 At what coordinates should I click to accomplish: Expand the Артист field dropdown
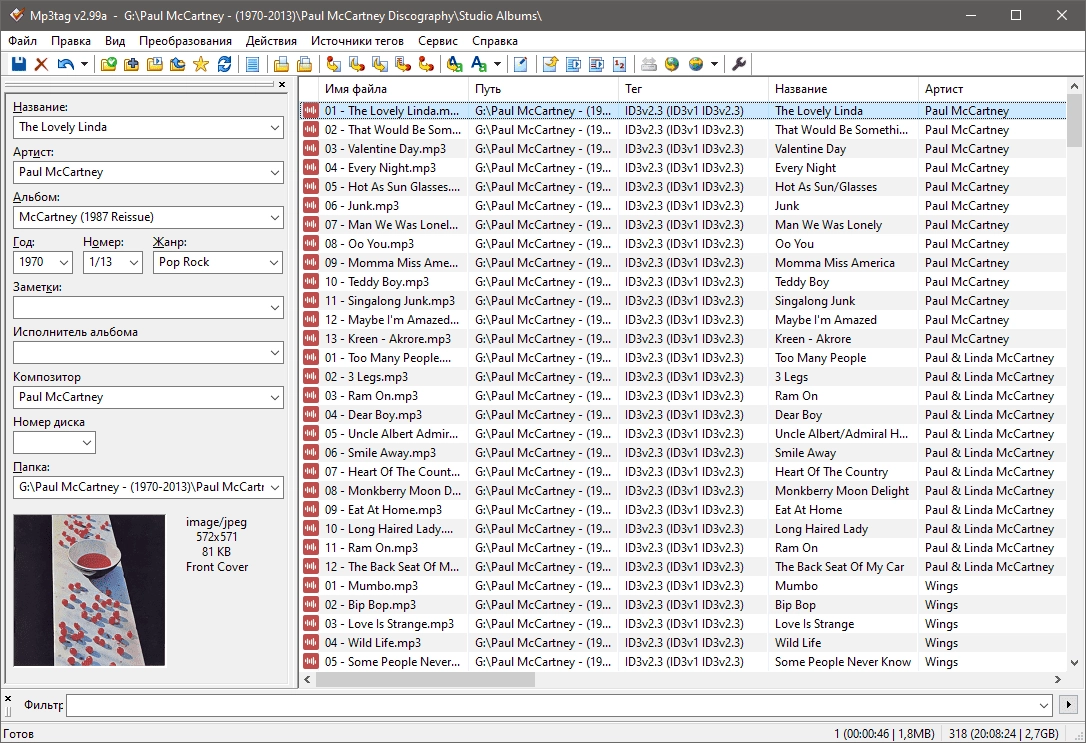point(274,172)
